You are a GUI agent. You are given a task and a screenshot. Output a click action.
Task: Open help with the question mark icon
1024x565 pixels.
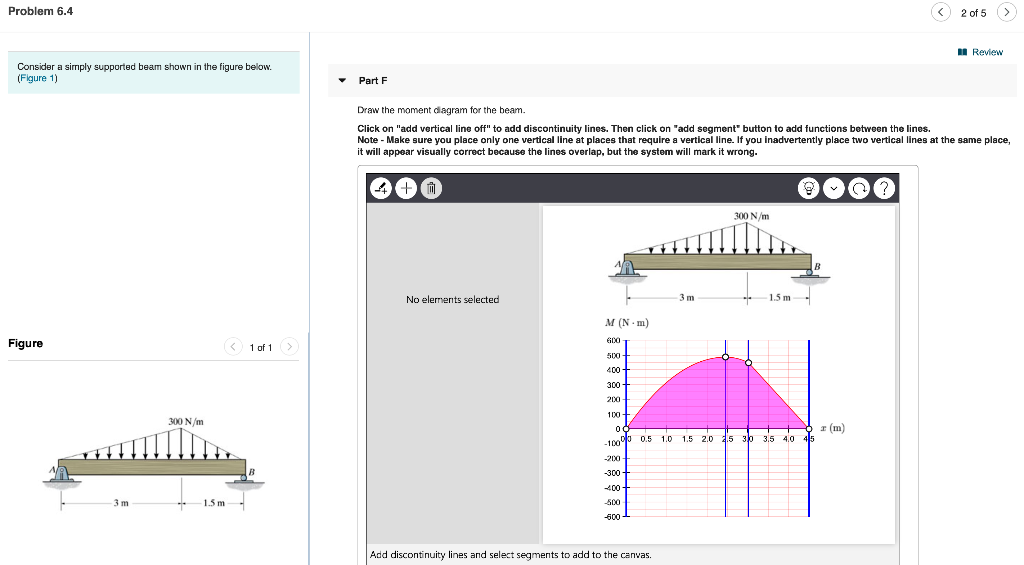(884, 188)
